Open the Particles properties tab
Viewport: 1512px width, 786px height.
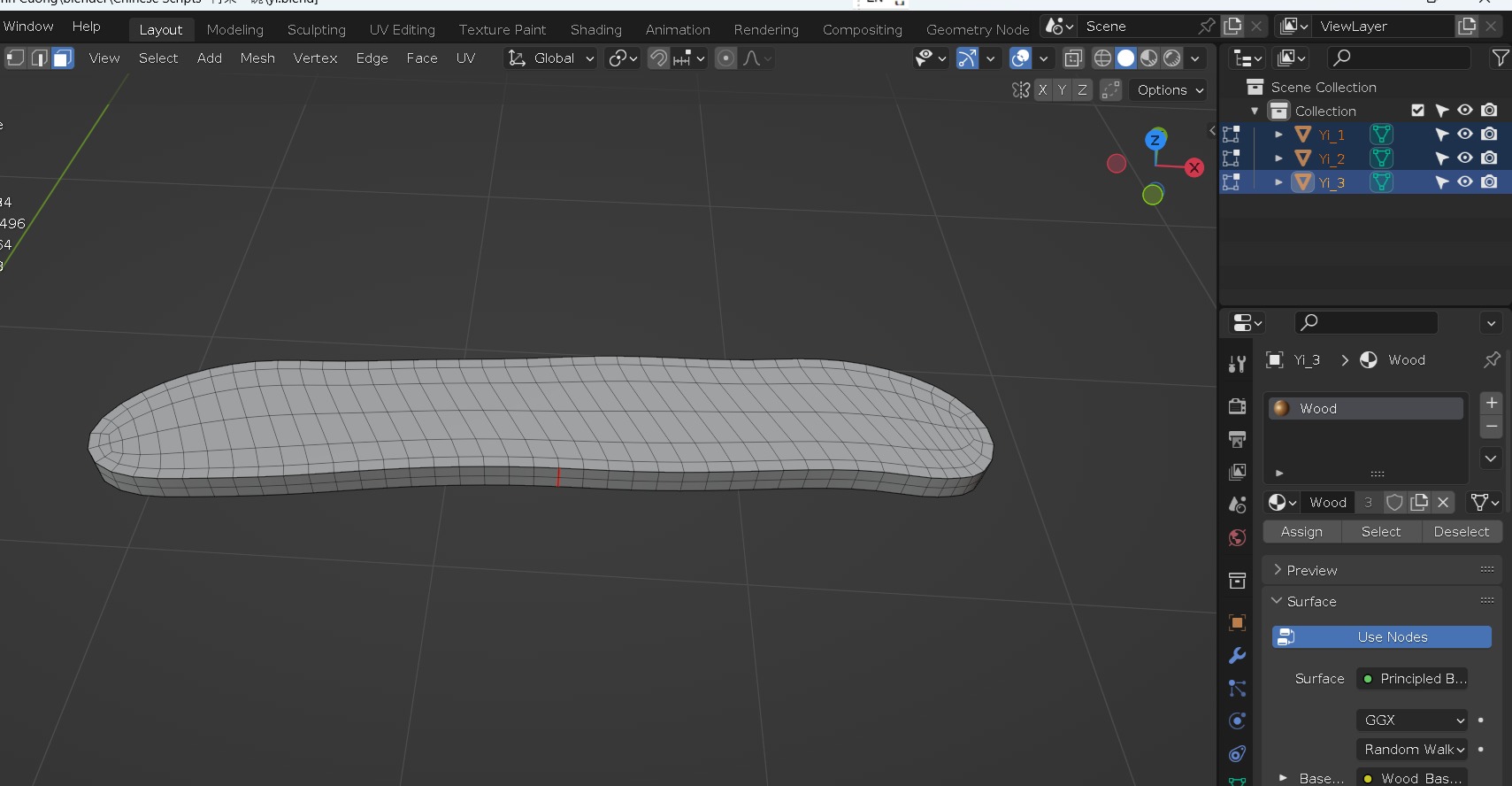(1238, 689)
